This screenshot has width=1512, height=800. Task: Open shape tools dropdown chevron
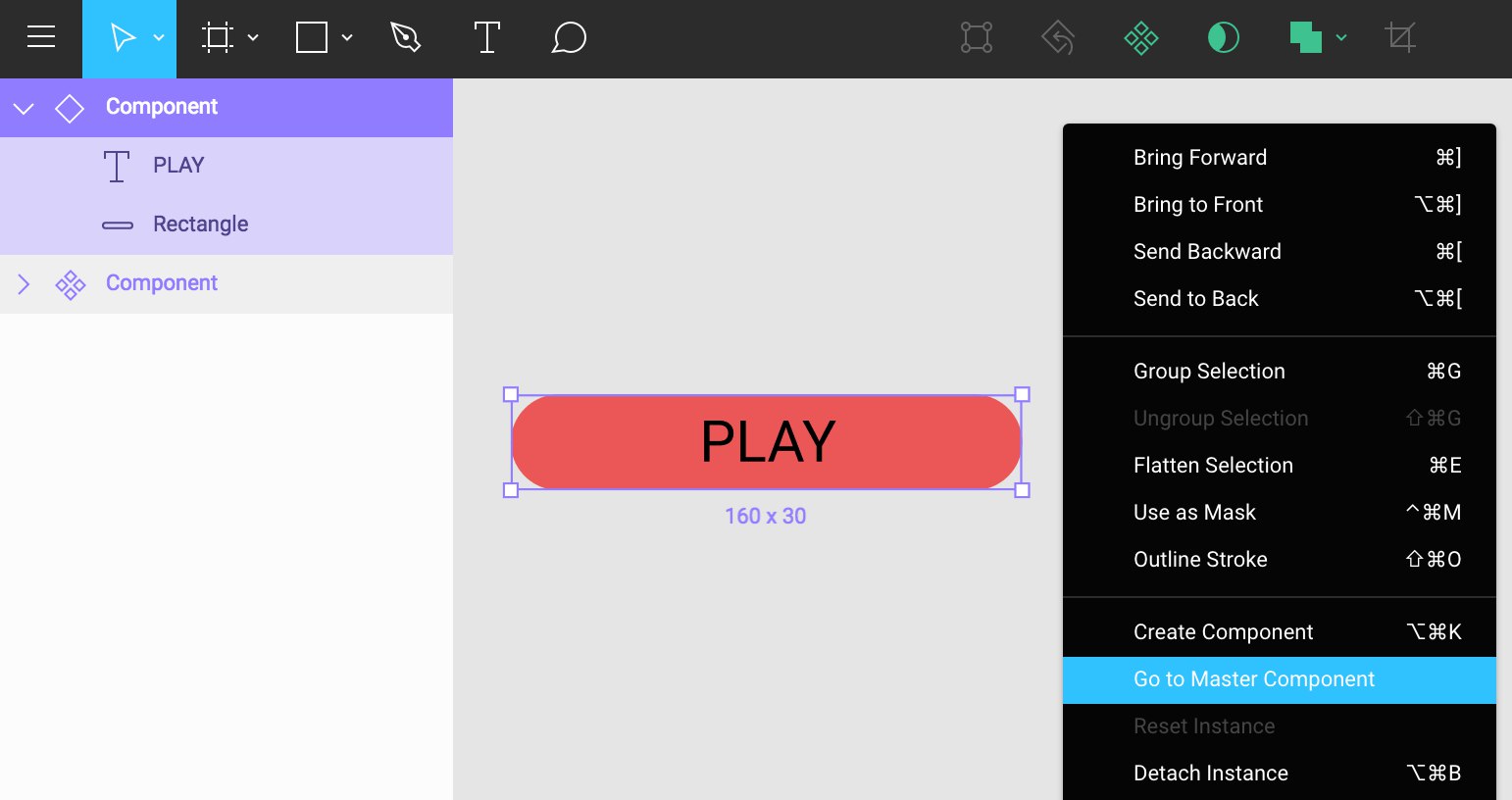coord(347,38)
